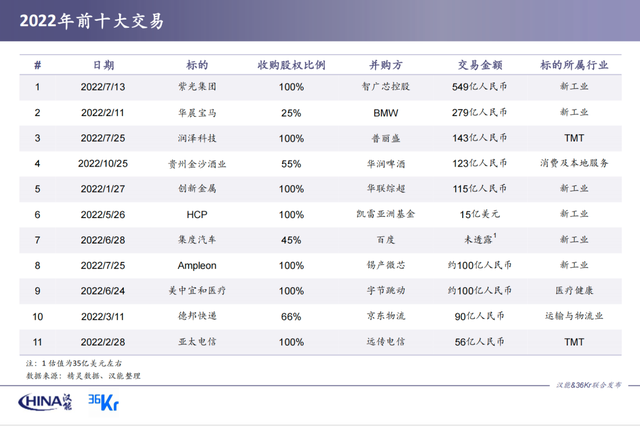This screenshot has width=640, height=426.
Task: Click the '并购方' column header
Action: [386, 65]
